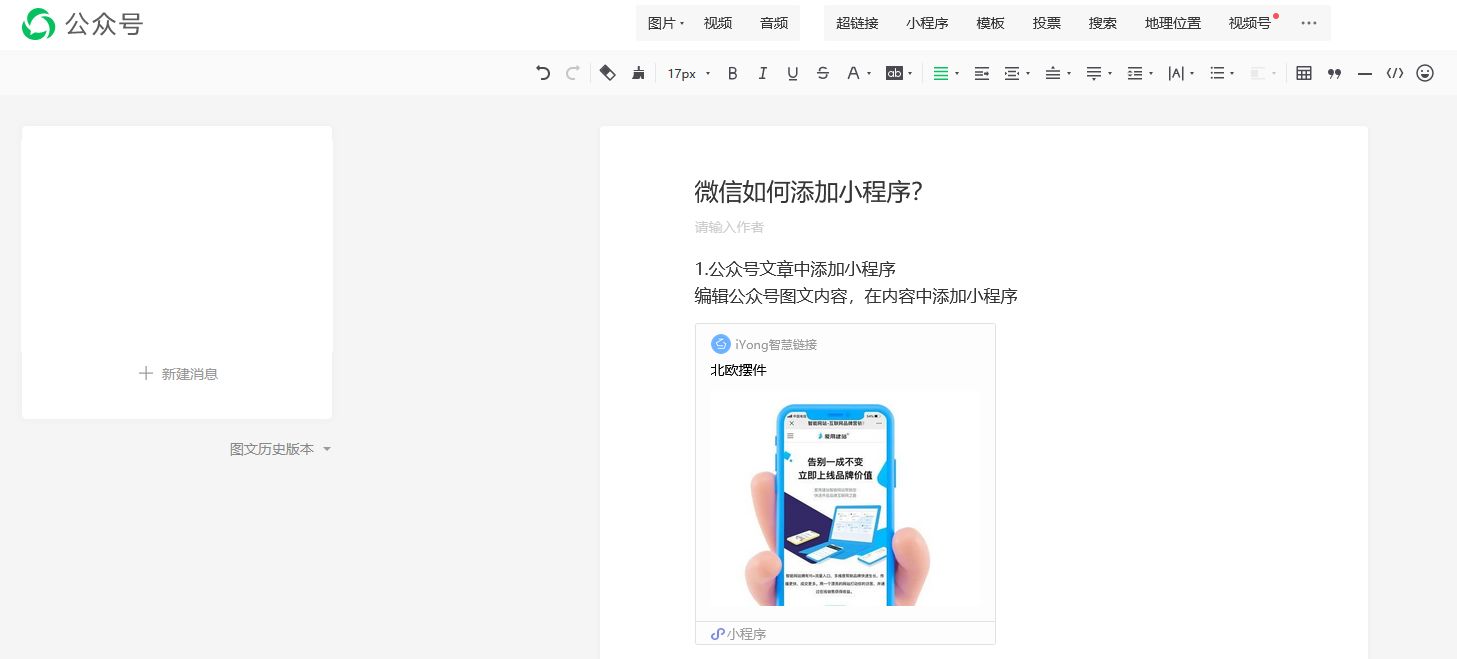This screenshot has width=1457, height=659.
Task: Apply bold to selected text
Action: (732, 72)
